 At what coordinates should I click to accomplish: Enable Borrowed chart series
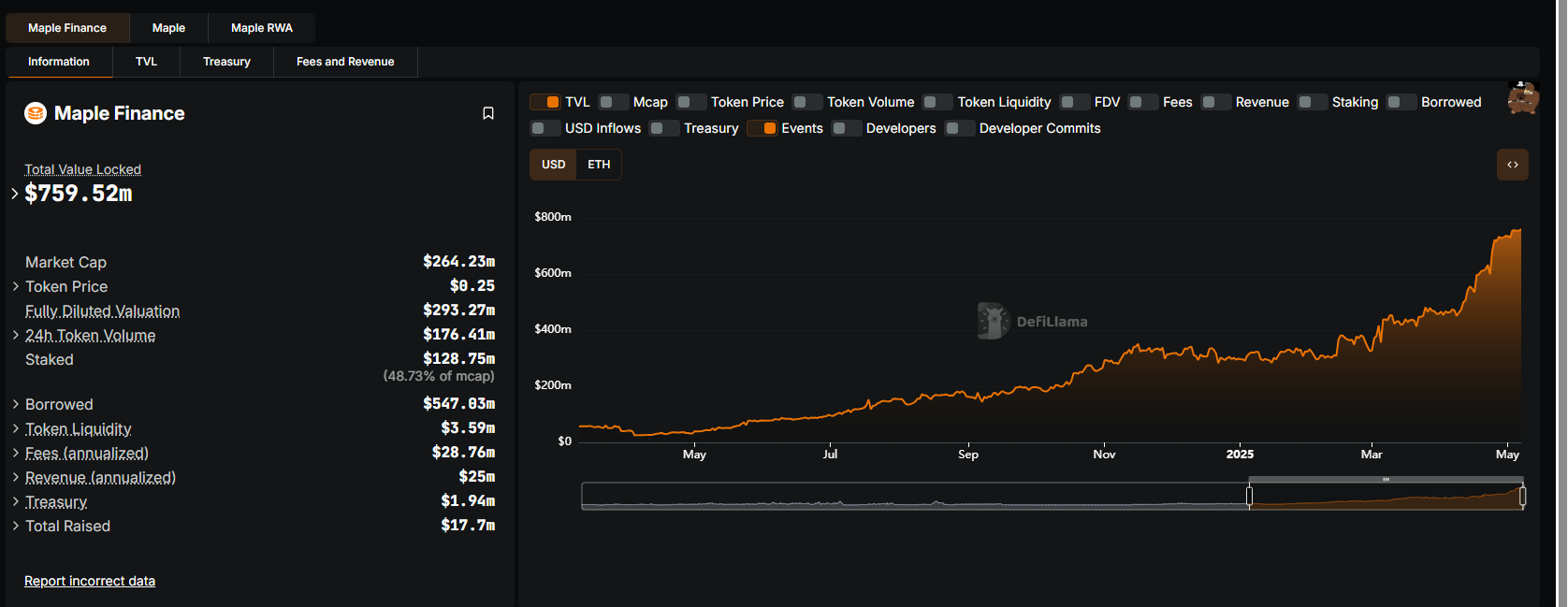pyautogui.click(x=1401, y=102)
